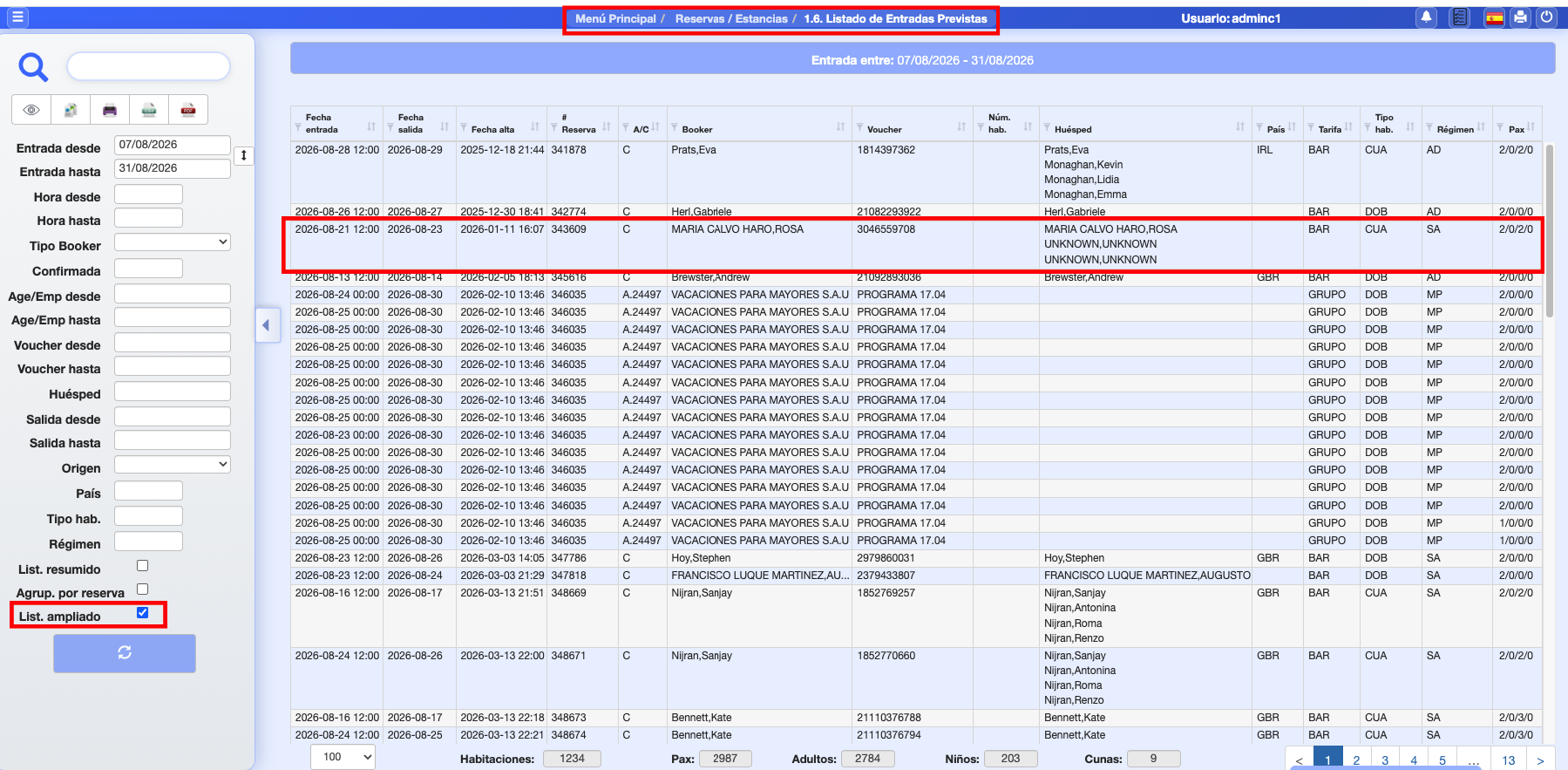Open the filter funnel on the Régimen column
Image resolution: width=1568 pixels, height=770 pixels.
tap(1429, 128)
